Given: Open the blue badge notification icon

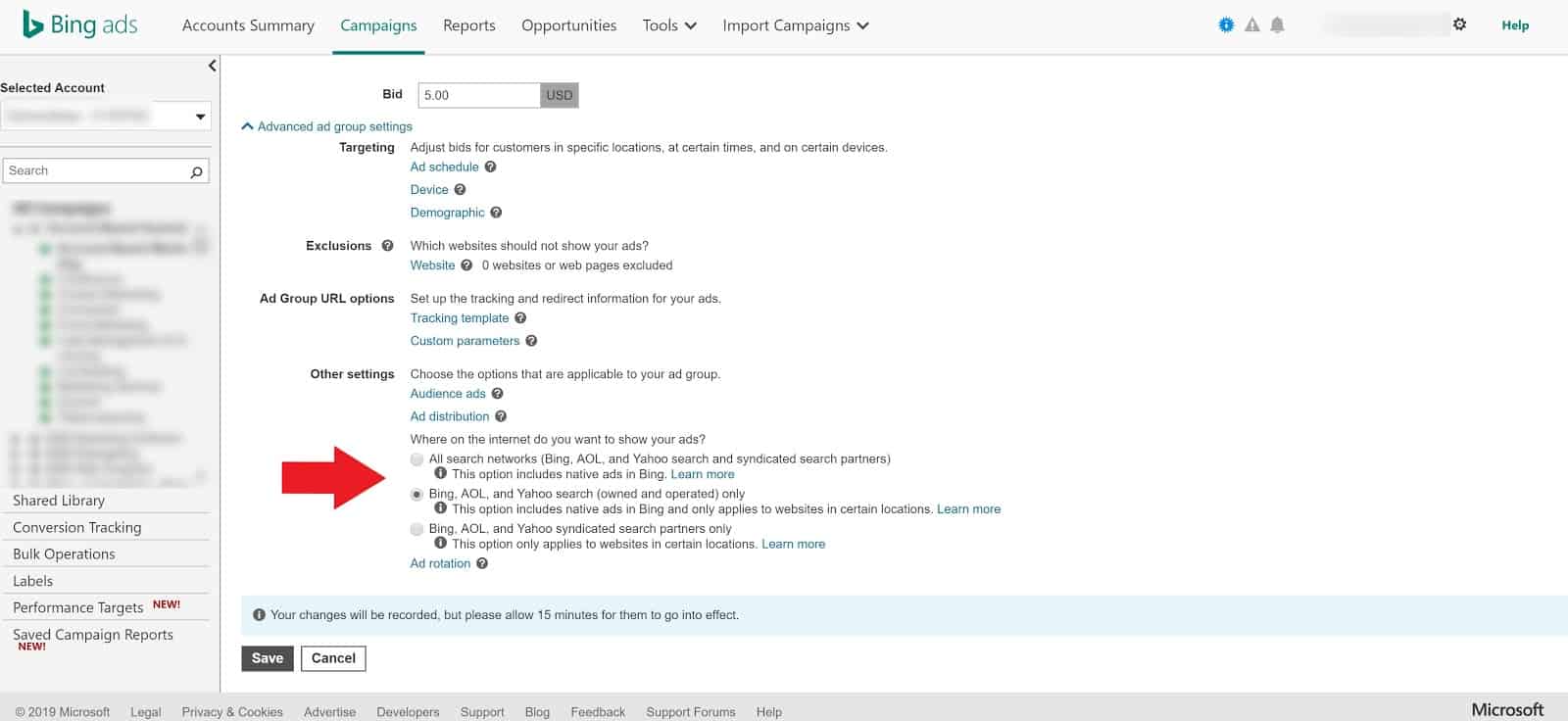Looking at the screenshot, I should coord(1226,25).
